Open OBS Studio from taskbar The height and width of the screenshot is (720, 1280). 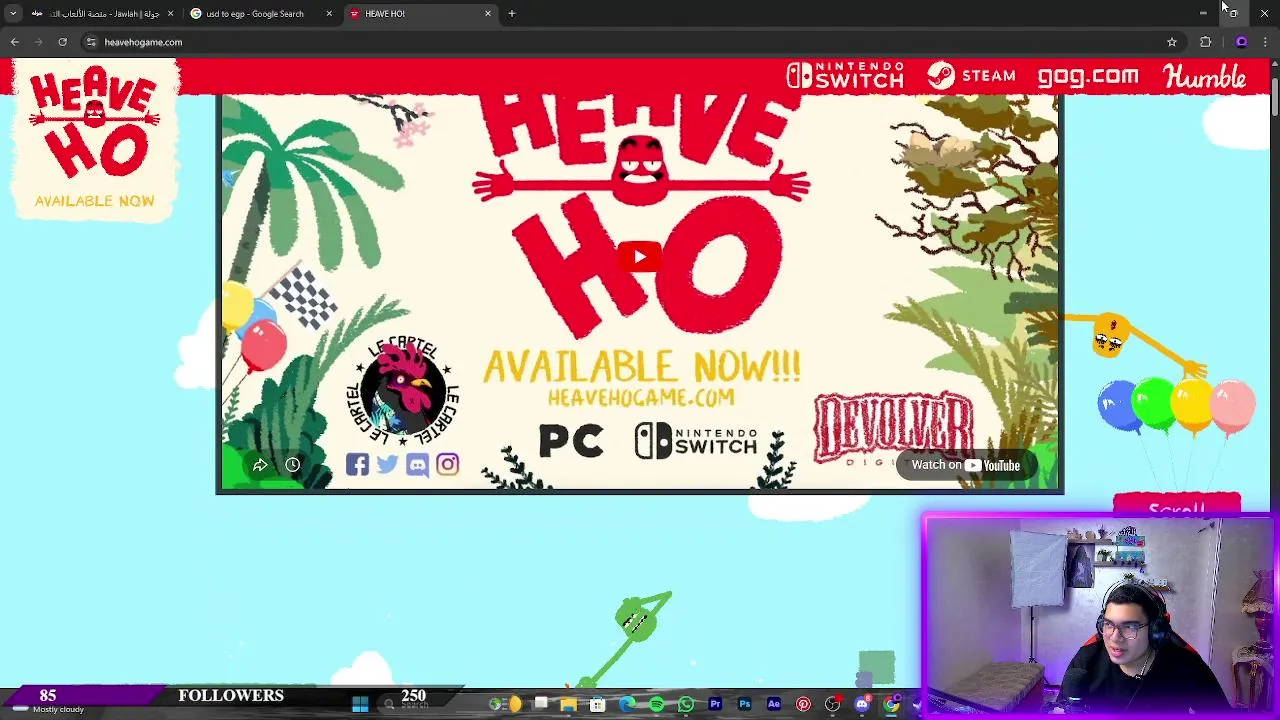[x=832, y=705]
